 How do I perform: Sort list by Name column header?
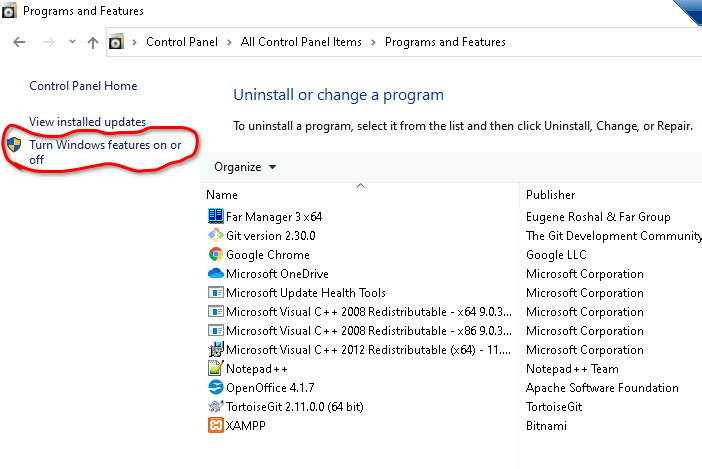[222, 195]
